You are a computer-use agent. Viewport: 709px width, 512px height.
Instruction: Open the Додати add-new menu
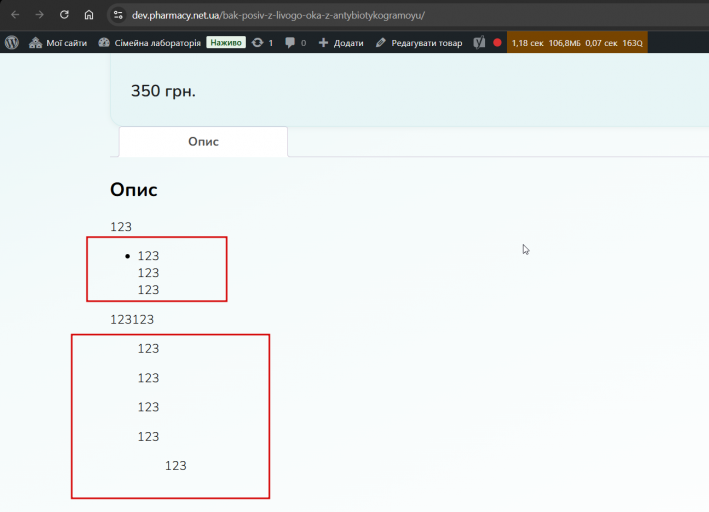[341, 43]
